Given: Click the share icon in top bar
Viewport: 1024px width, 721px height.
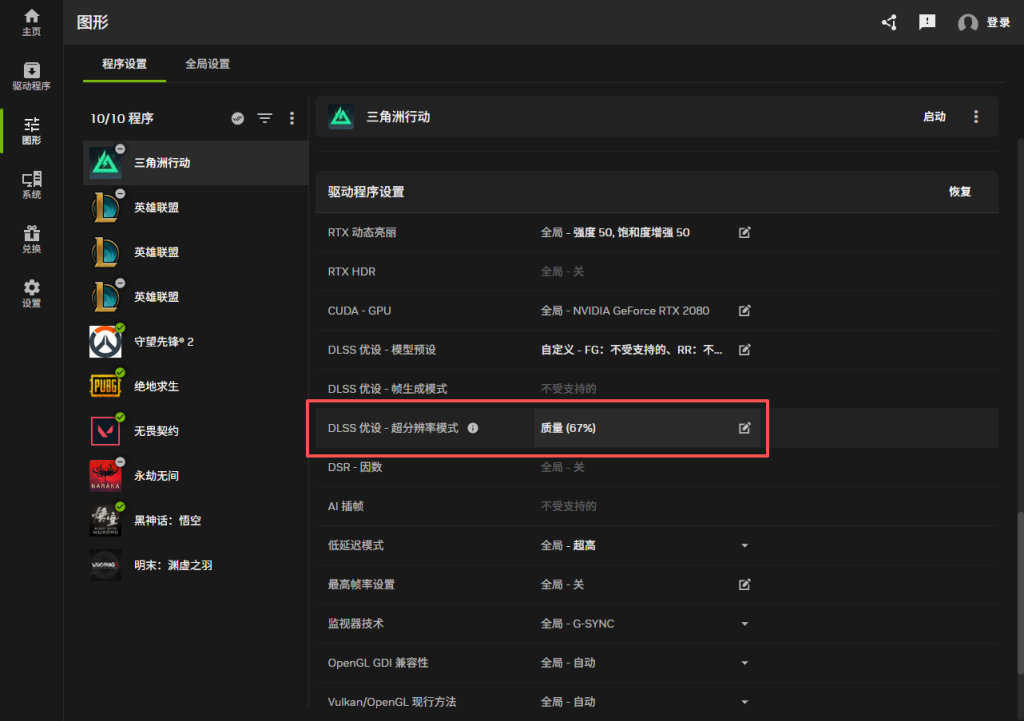Looking at the screenshot, I should point(889,22).
